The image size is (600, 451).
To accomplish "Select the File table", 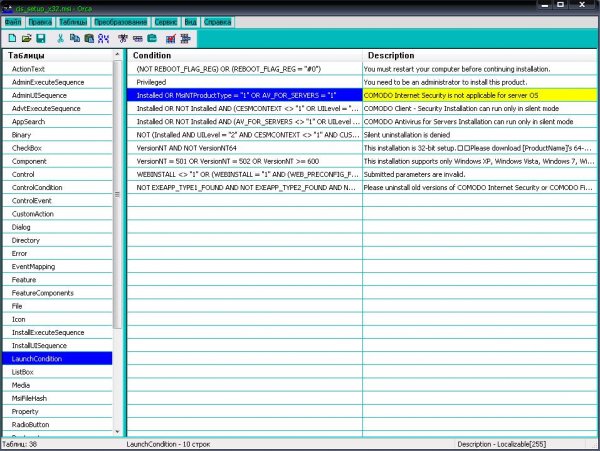I will click(57, 306).
